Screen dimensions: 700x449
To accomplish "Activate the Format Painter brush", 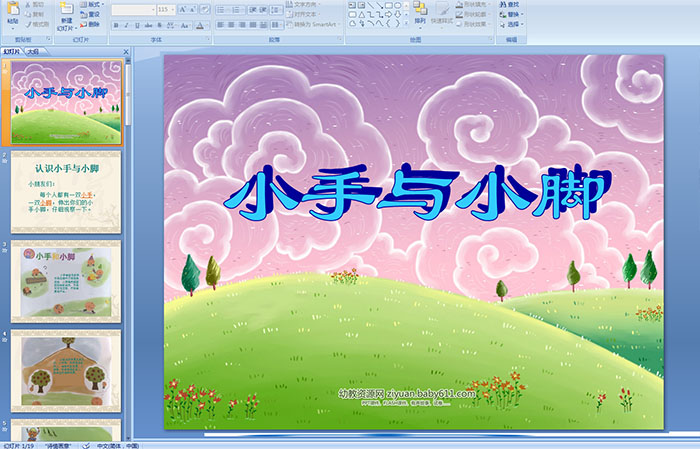I will pyautogui.click(x=28, y=24).
